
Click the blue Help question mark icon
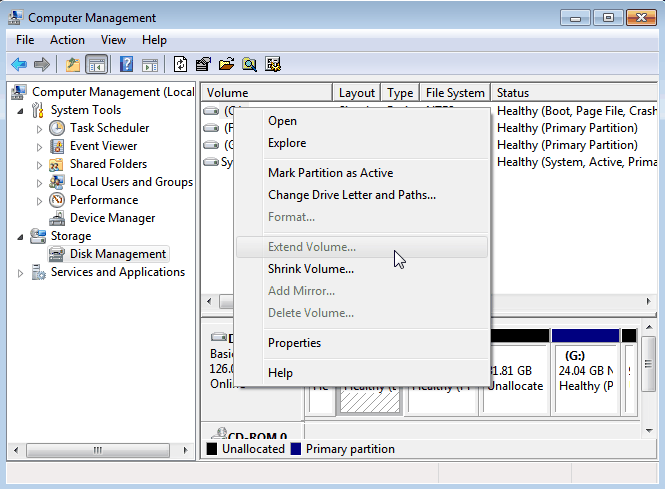[126, 64]
